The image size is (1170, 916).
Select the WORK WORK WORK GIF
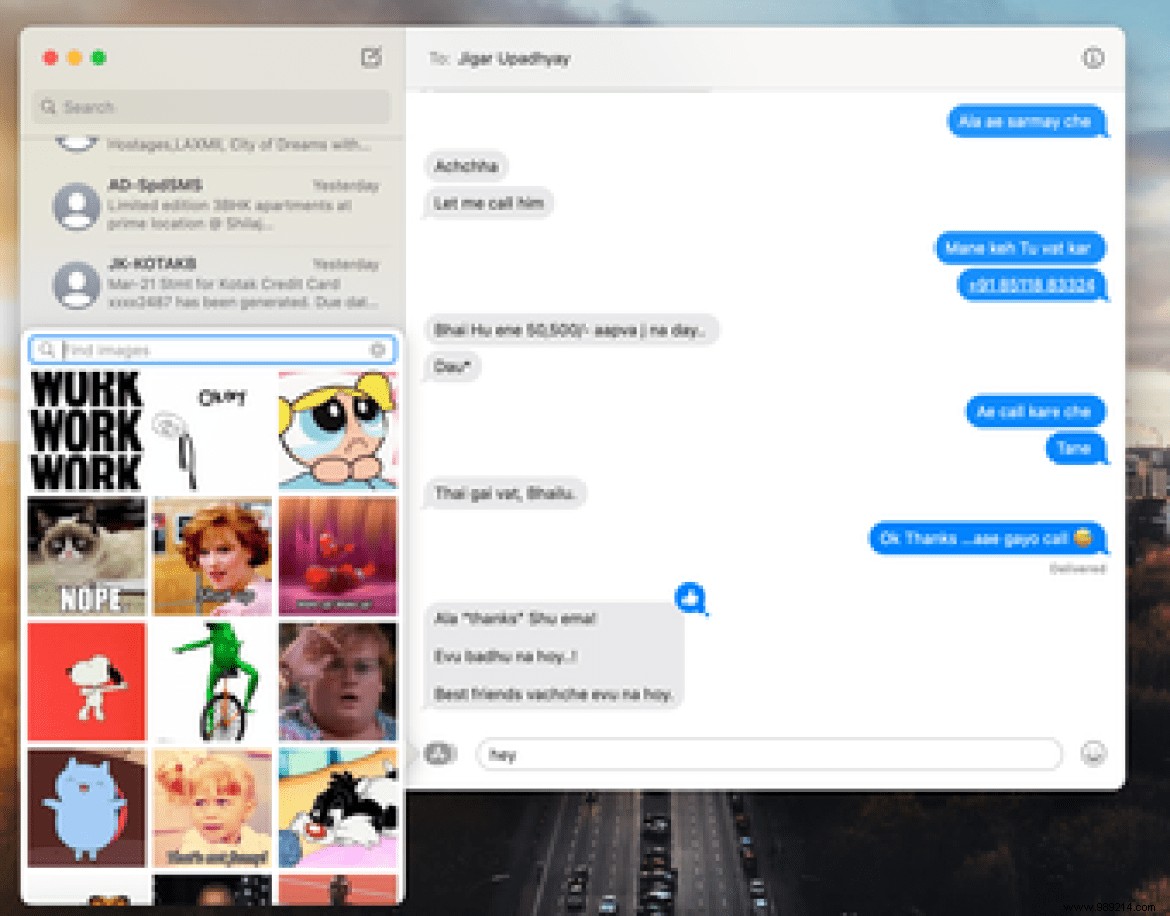point(86,430)
